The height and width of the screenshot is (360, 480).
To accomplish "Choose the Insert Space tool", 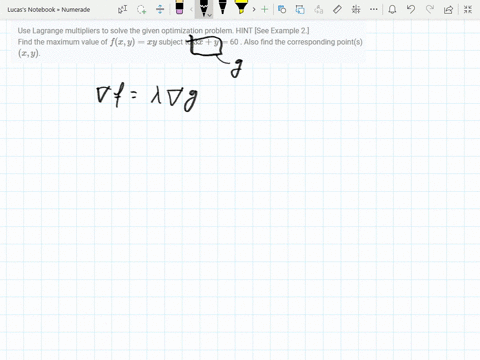I will (x=160, y=9).
